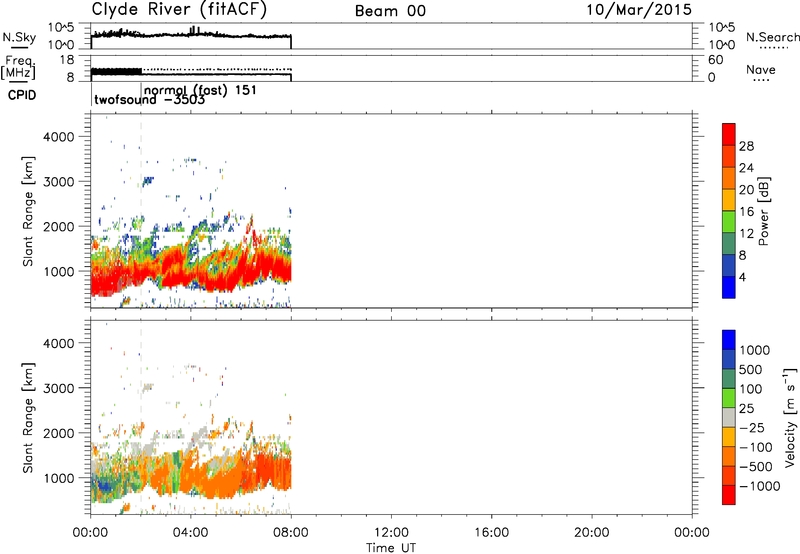Select the orange 20–24 dB Power colorbar segment

point(729,179)
